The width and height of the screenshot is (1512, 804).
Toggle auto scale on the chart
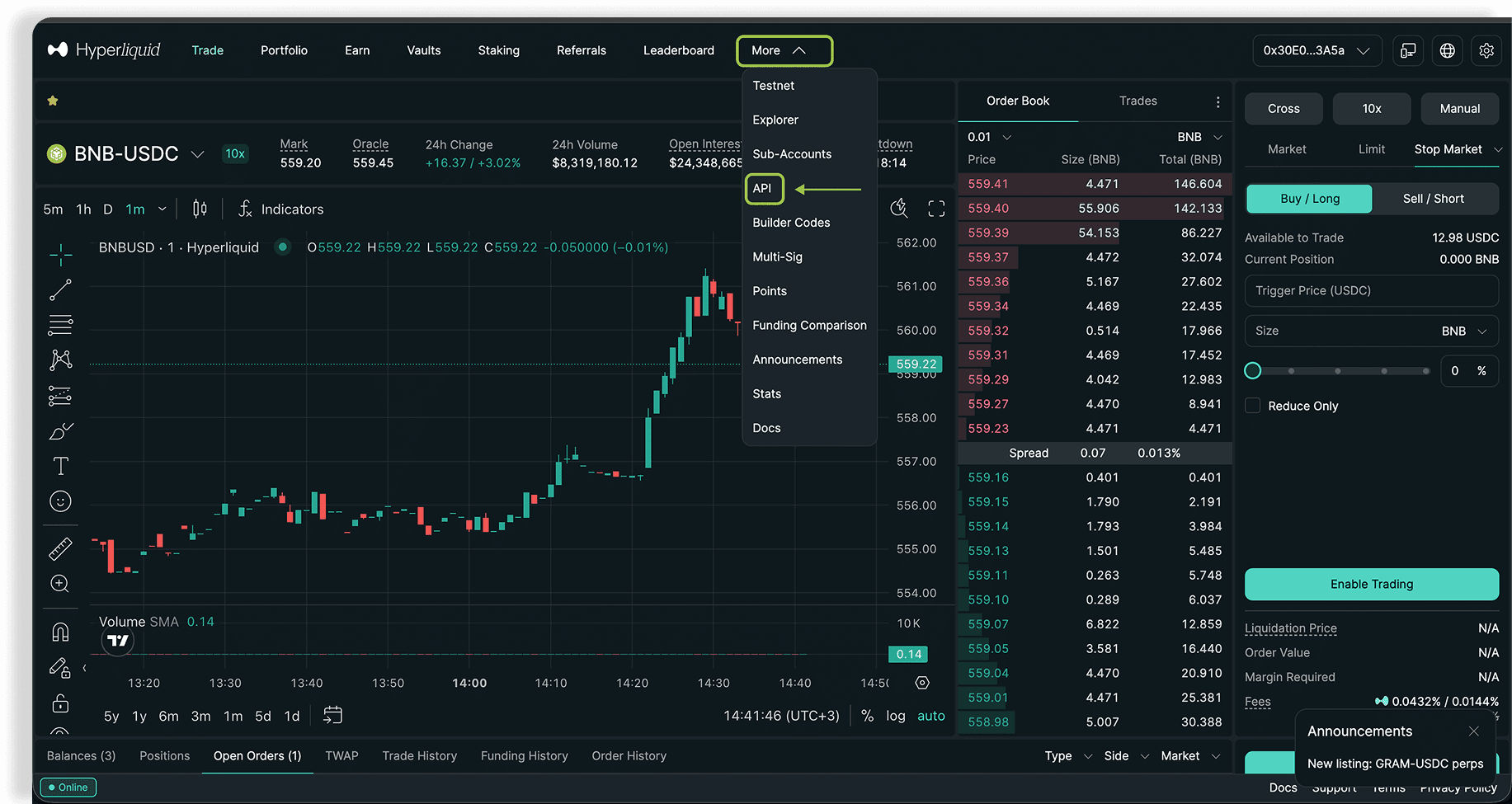coord(931,716)
